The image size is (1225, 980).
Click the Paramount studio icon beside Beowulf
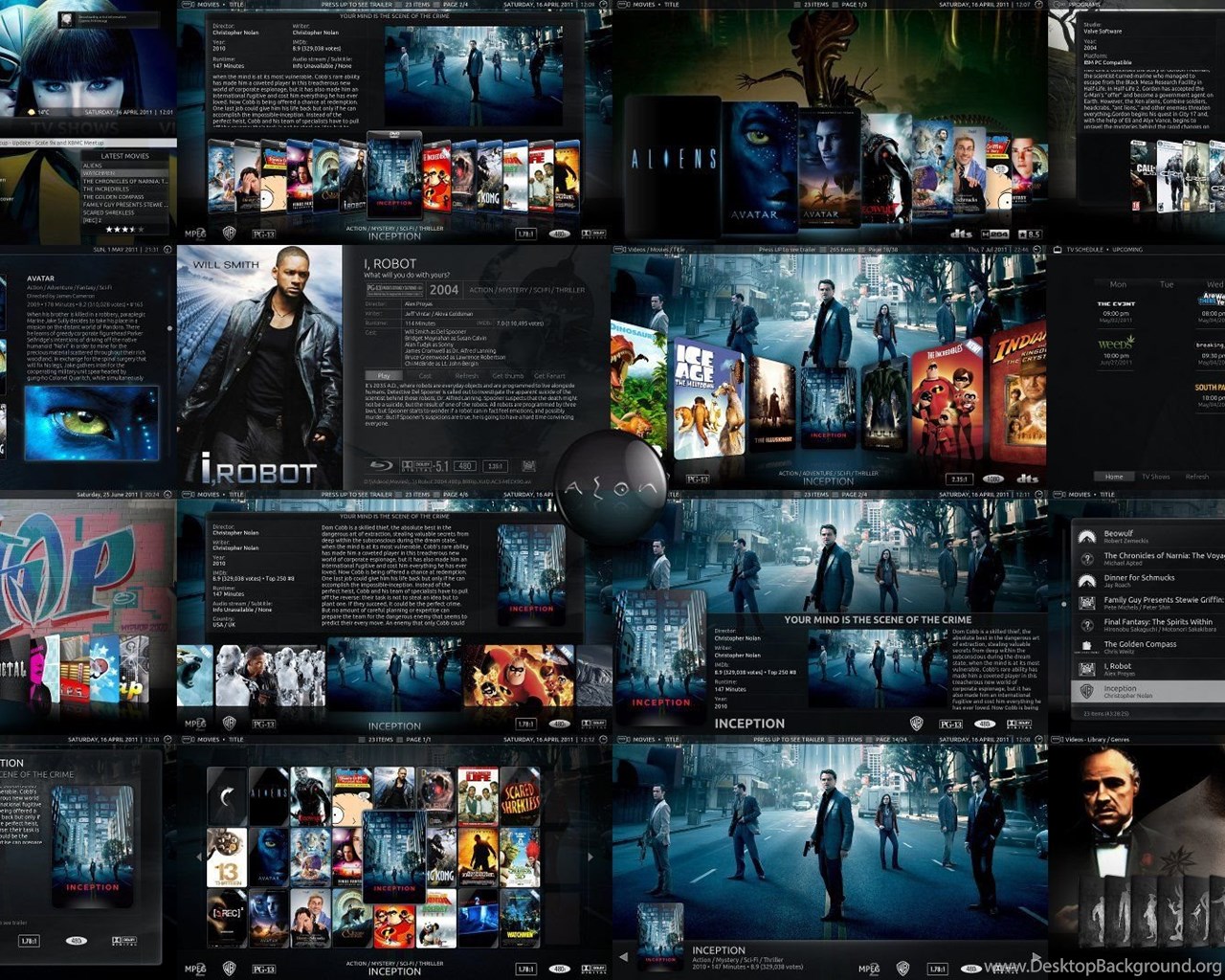[1087, 536]
